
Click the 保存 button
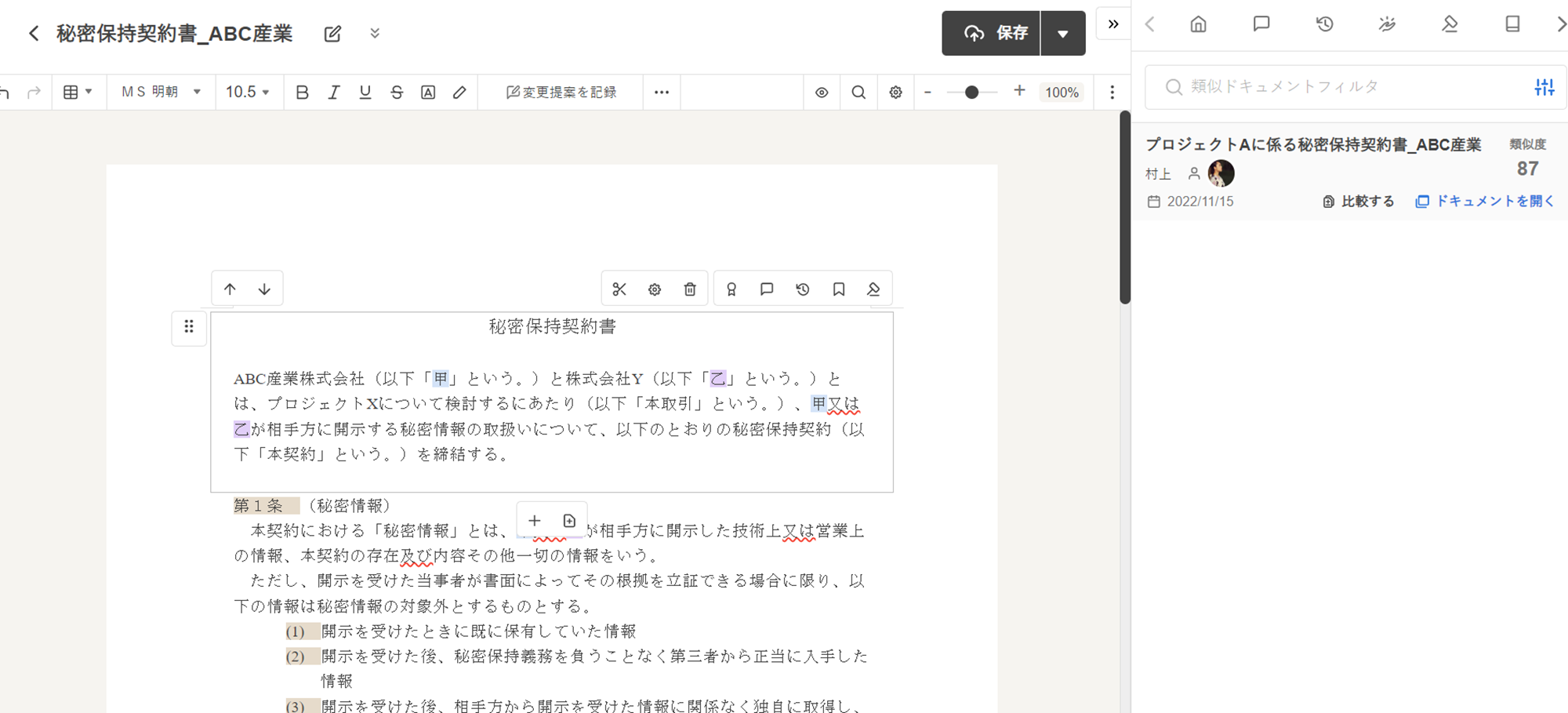click(992, 34)
